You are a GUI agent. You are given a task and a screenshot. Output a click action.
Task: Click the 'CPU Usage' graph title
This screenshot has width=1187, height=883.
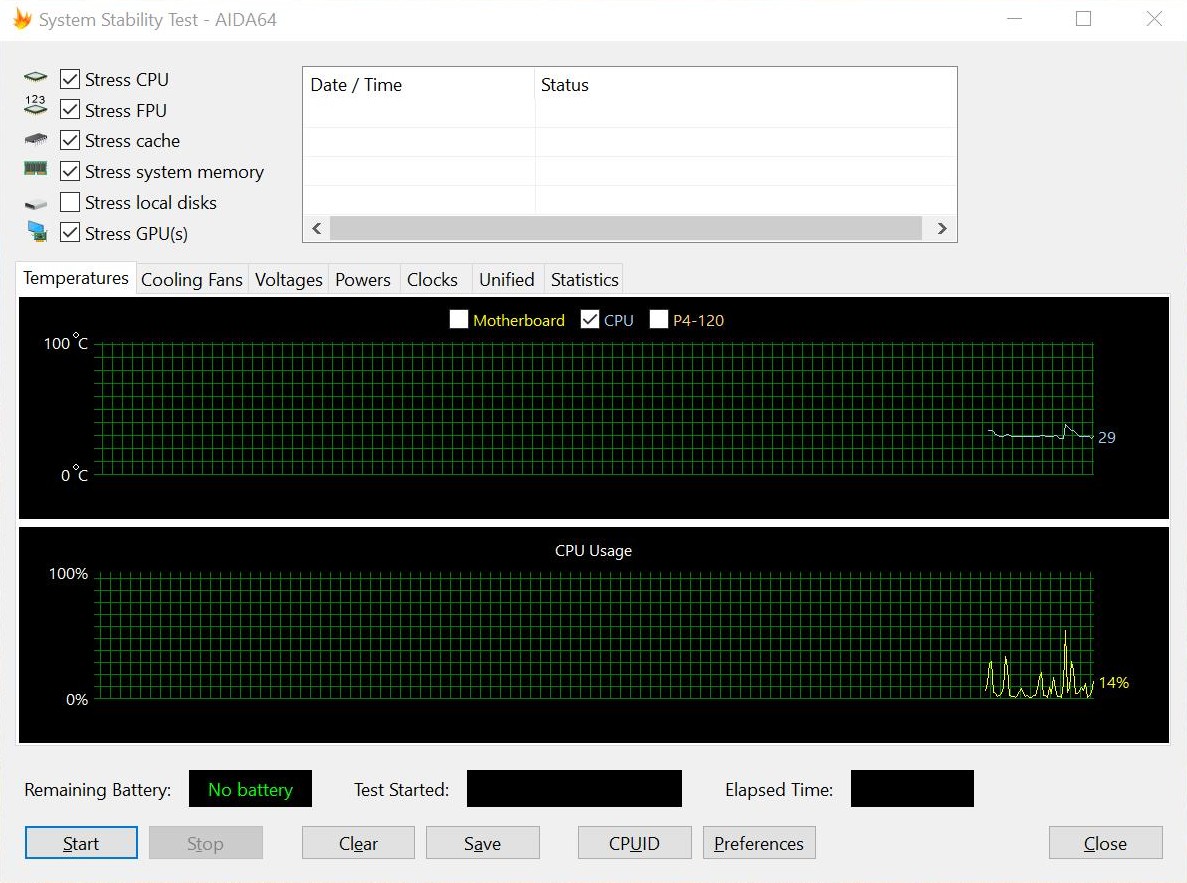[x=593, y=551]
